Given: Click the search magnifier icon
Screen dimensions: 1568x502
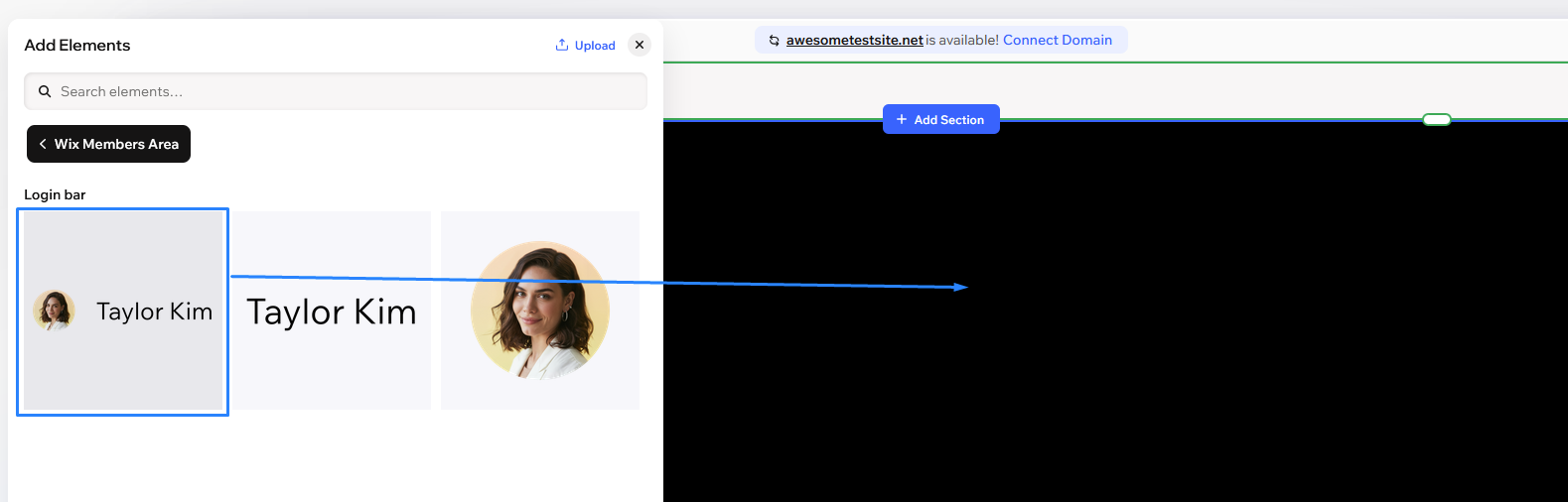Looking at the screenshot, I should tap(45, 91).
